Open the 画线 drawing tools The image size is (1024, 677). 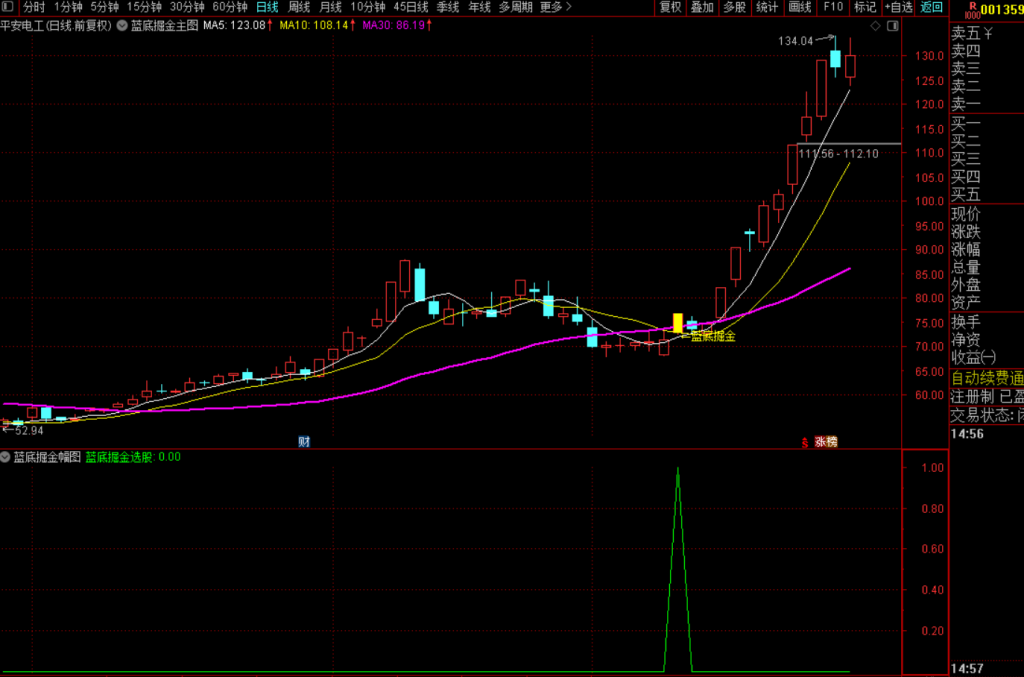799,7
